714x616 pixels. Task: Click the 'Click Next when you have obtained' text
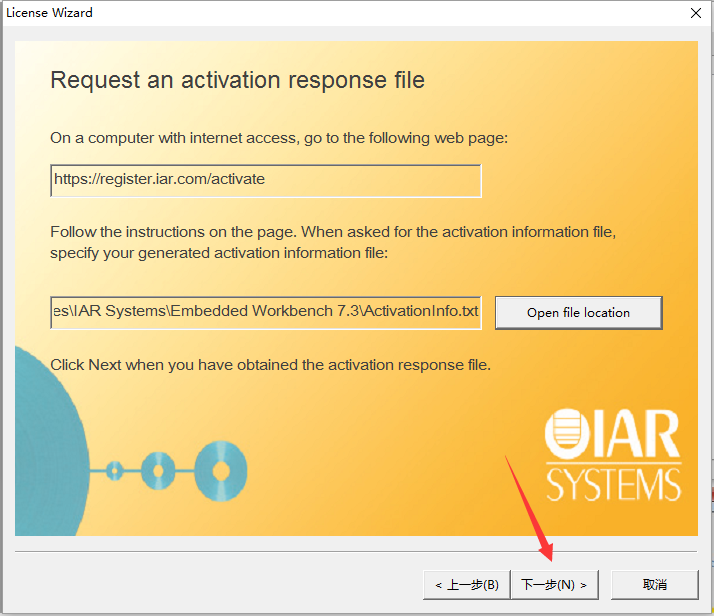[x=270, y=365]
